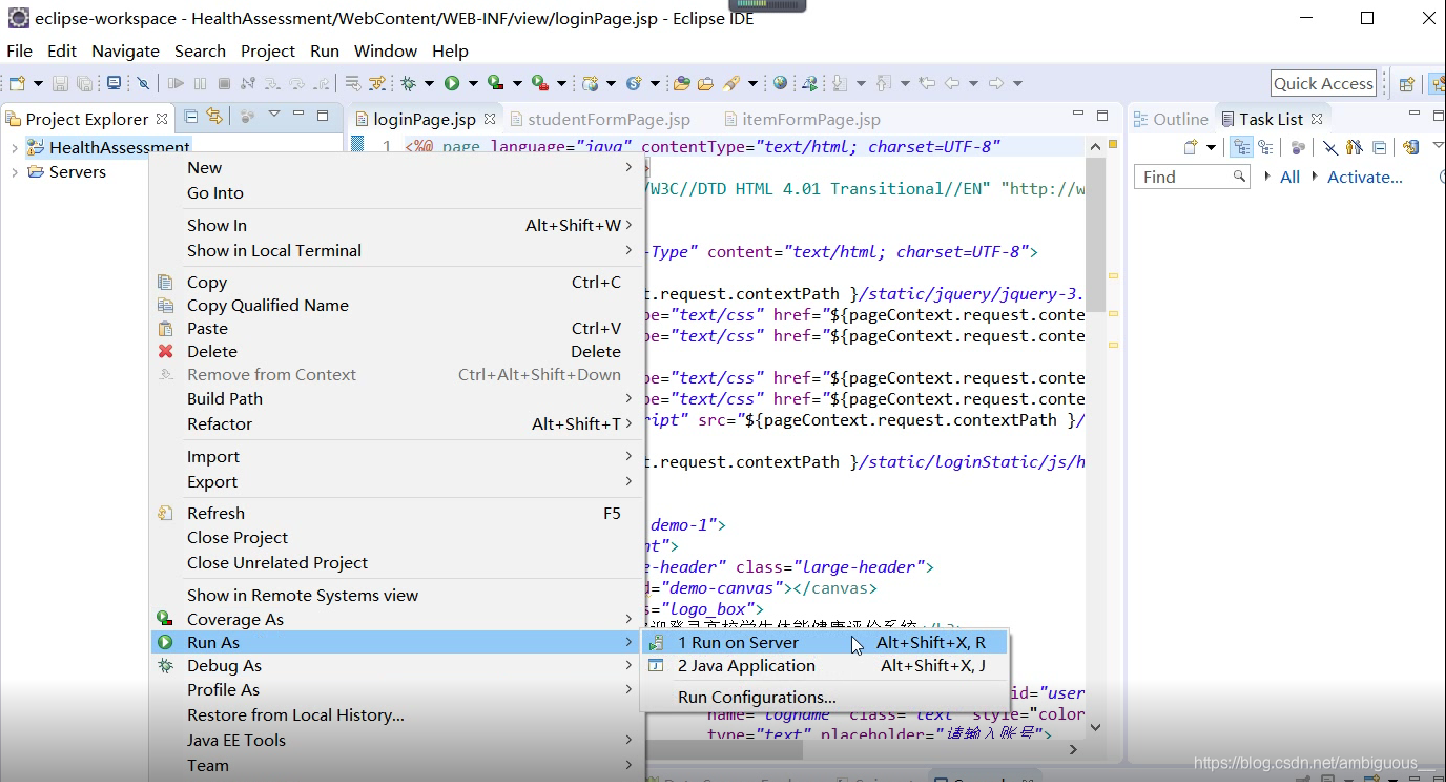Choose 2 Java Application in the submenu
The height and width of the screenshot is (782, 1446).
coord(824,666)
